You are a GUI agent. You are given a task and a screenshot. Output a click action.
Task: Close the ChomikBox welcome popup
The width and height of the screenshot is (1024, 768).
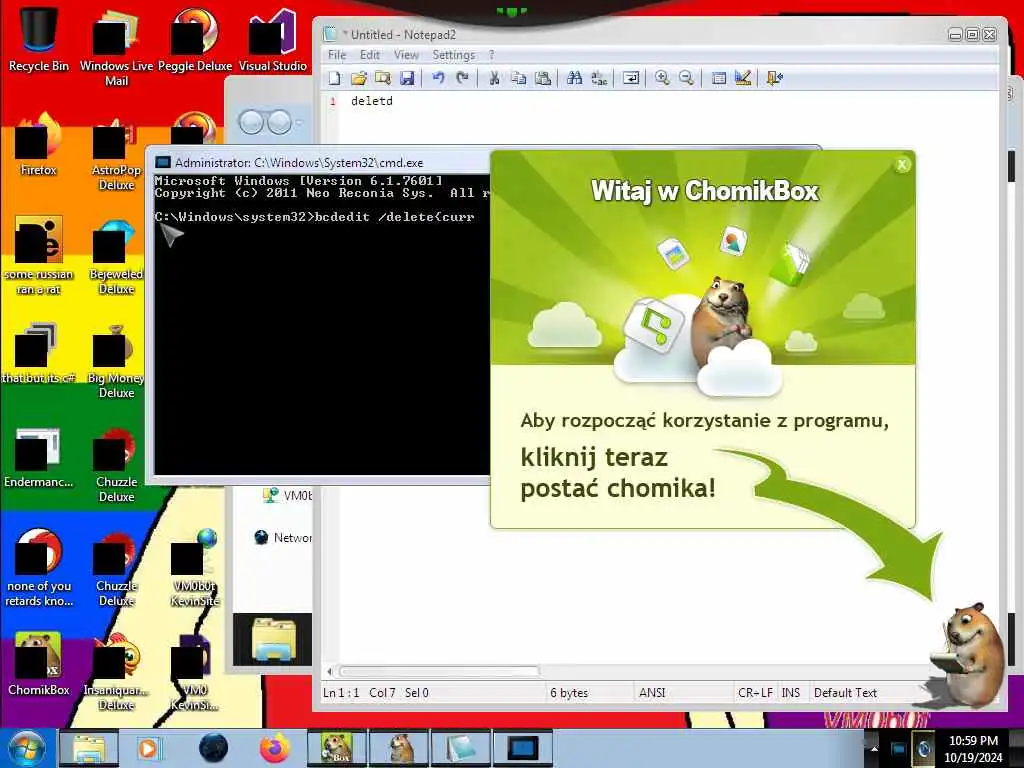pos(902,165)
